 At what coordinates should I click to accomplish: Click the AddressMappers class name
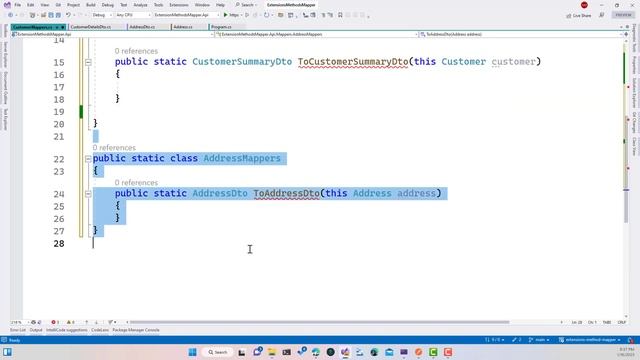pos(242,158)
